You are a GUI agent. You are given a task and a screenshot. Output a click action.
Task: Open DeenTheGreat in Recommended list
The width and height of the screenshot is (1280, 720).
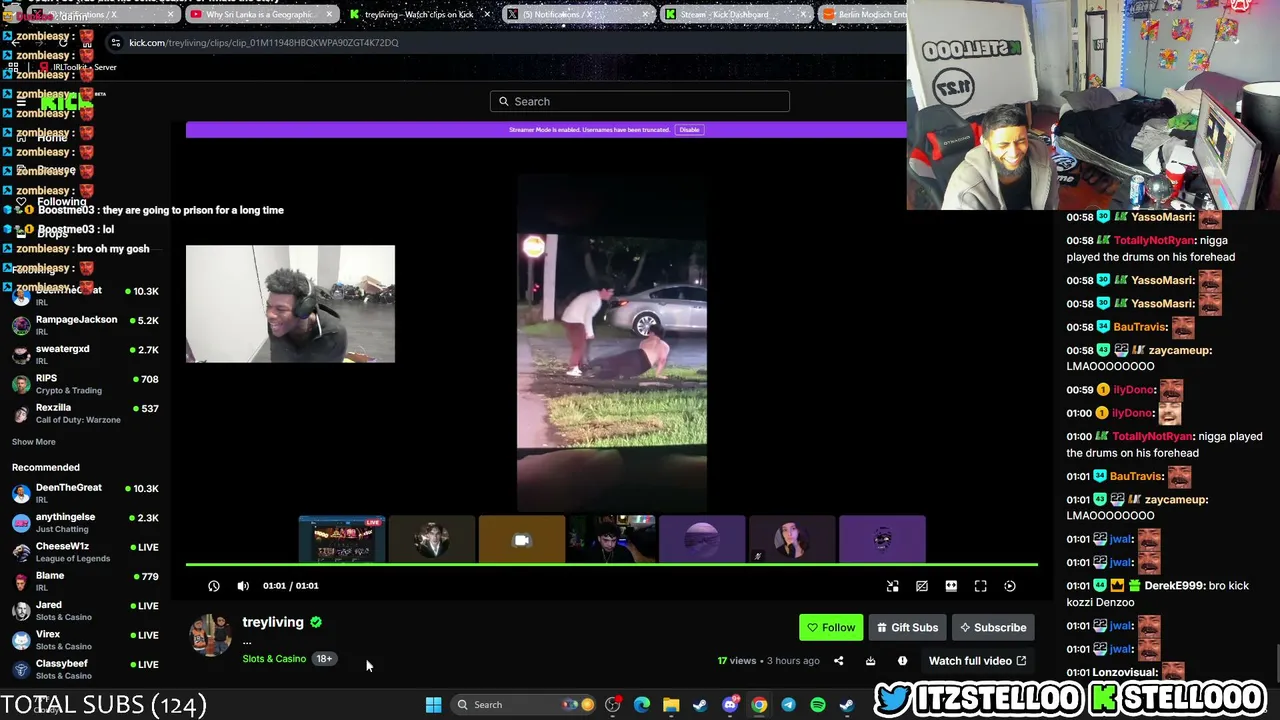pos(86,493)
